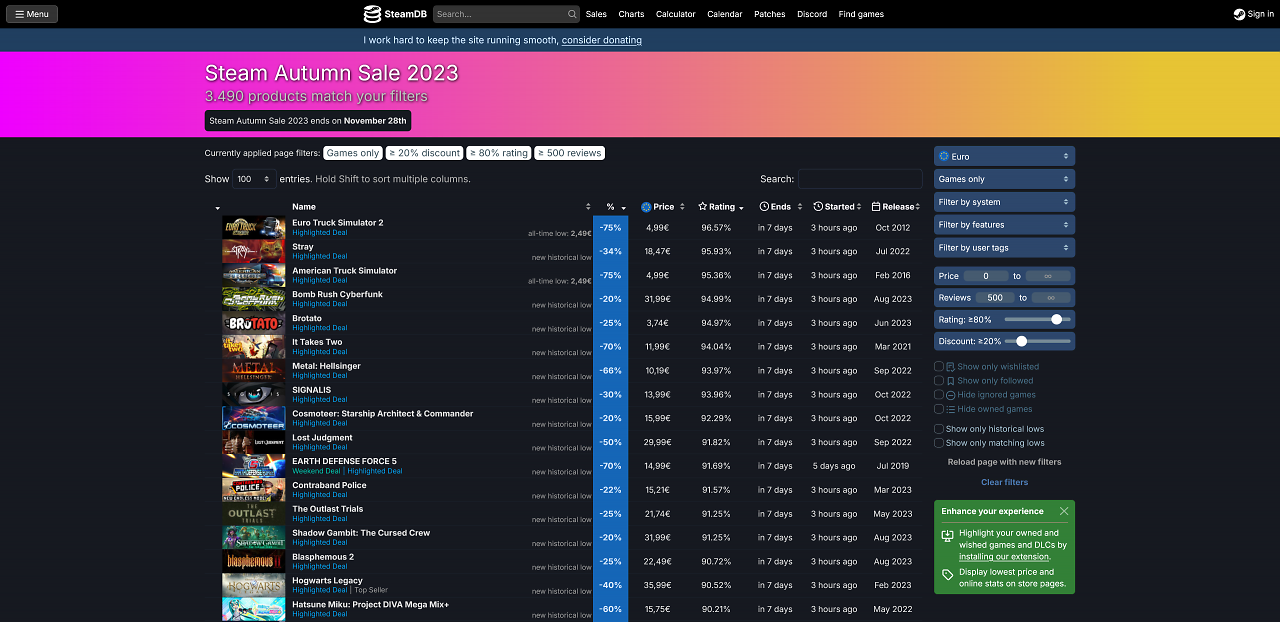The width and height of the screenshot is (1280, 622).
Task: Click the Discount ≥20% slider handle
Action: click(x=1021, y=341)
